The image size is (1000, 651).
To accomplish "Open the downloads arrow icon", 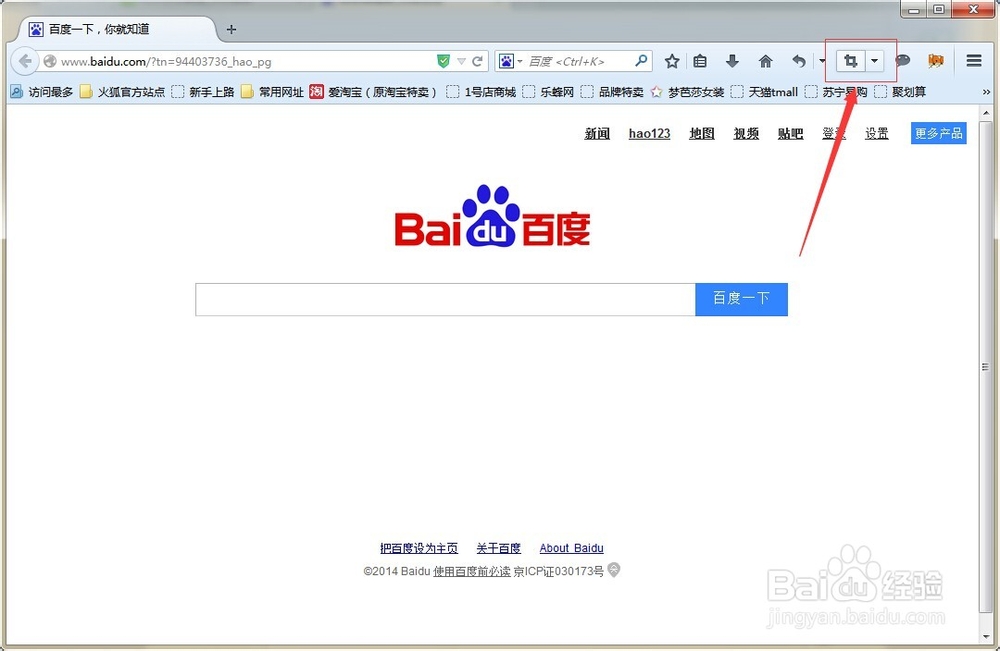I will click(732, 61).
